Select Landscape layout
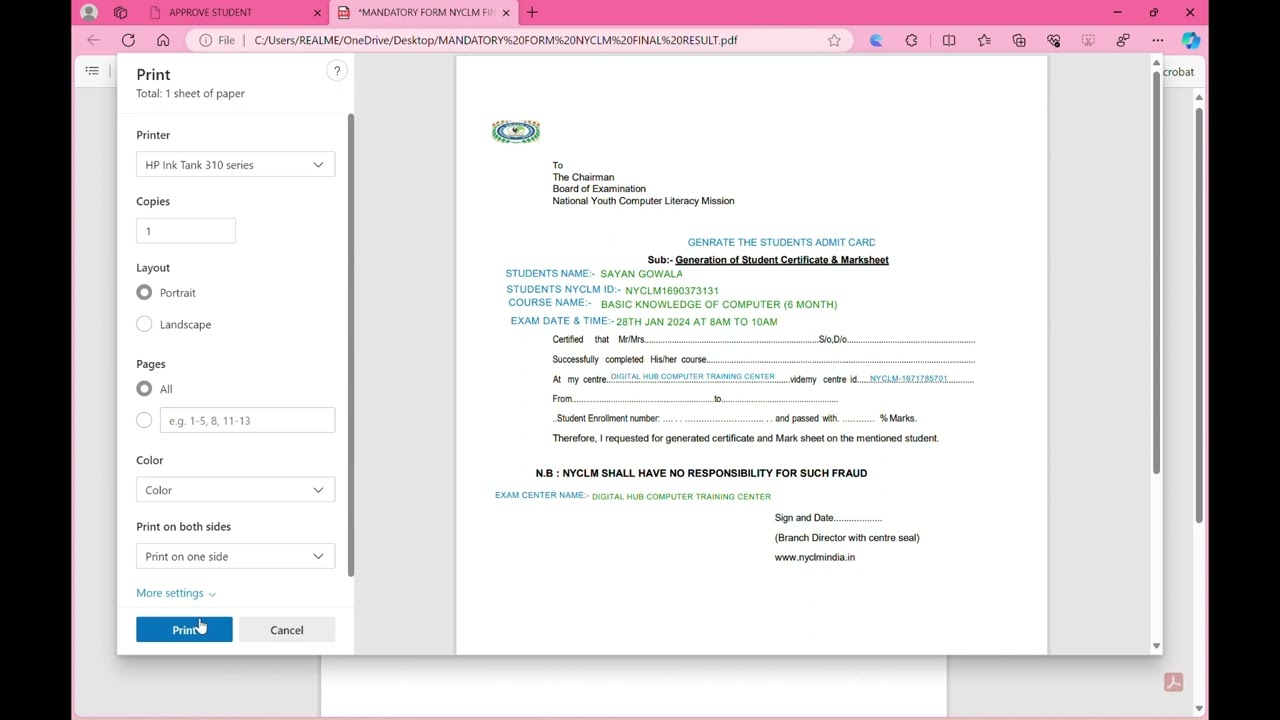The height and width of the screenshot is (720, 1280). click(x=144, y=324)
